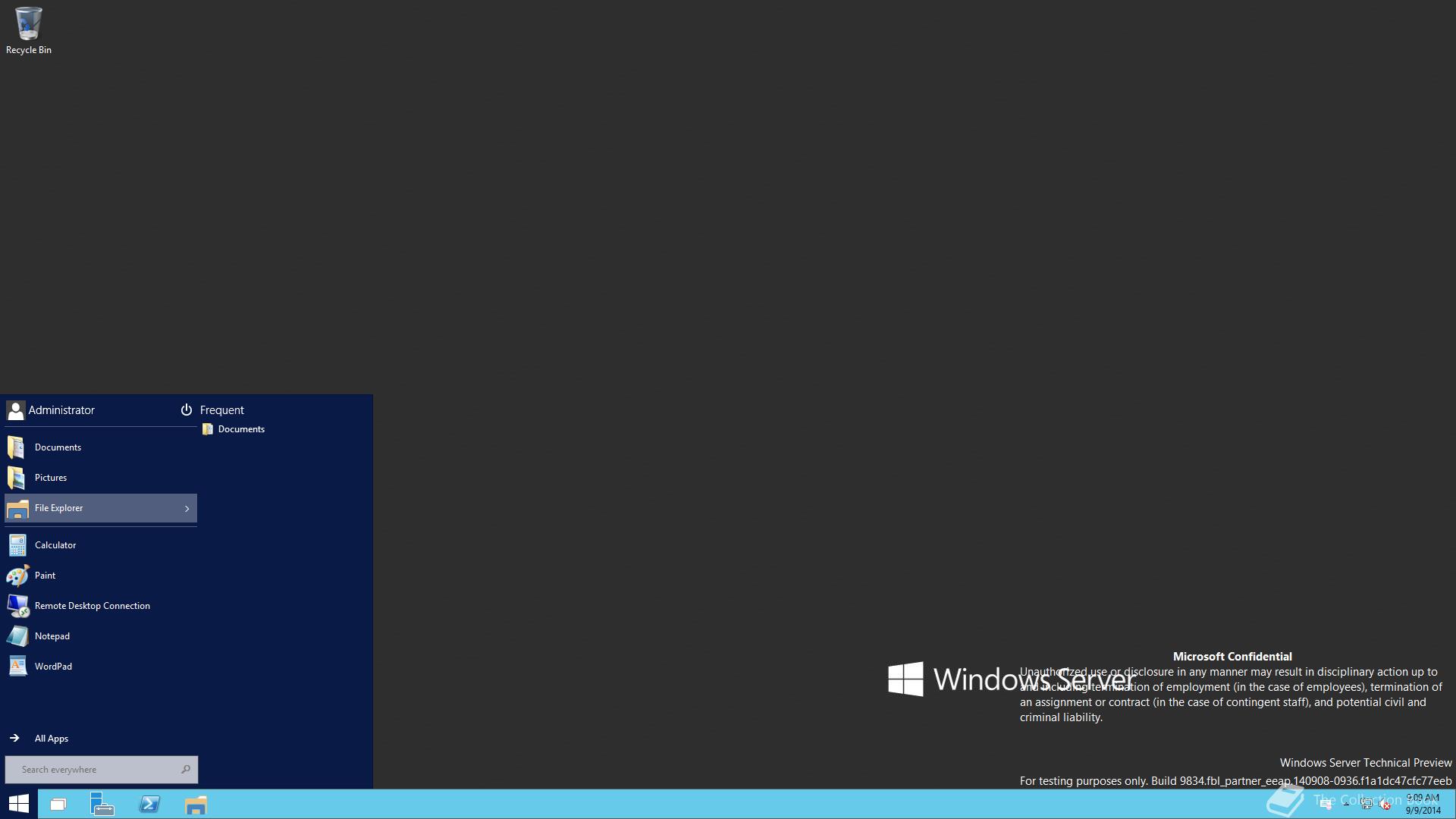1456x819 pixels.
Task: Launch PowerShell from taskbar
Action: (x=149, y=804)
